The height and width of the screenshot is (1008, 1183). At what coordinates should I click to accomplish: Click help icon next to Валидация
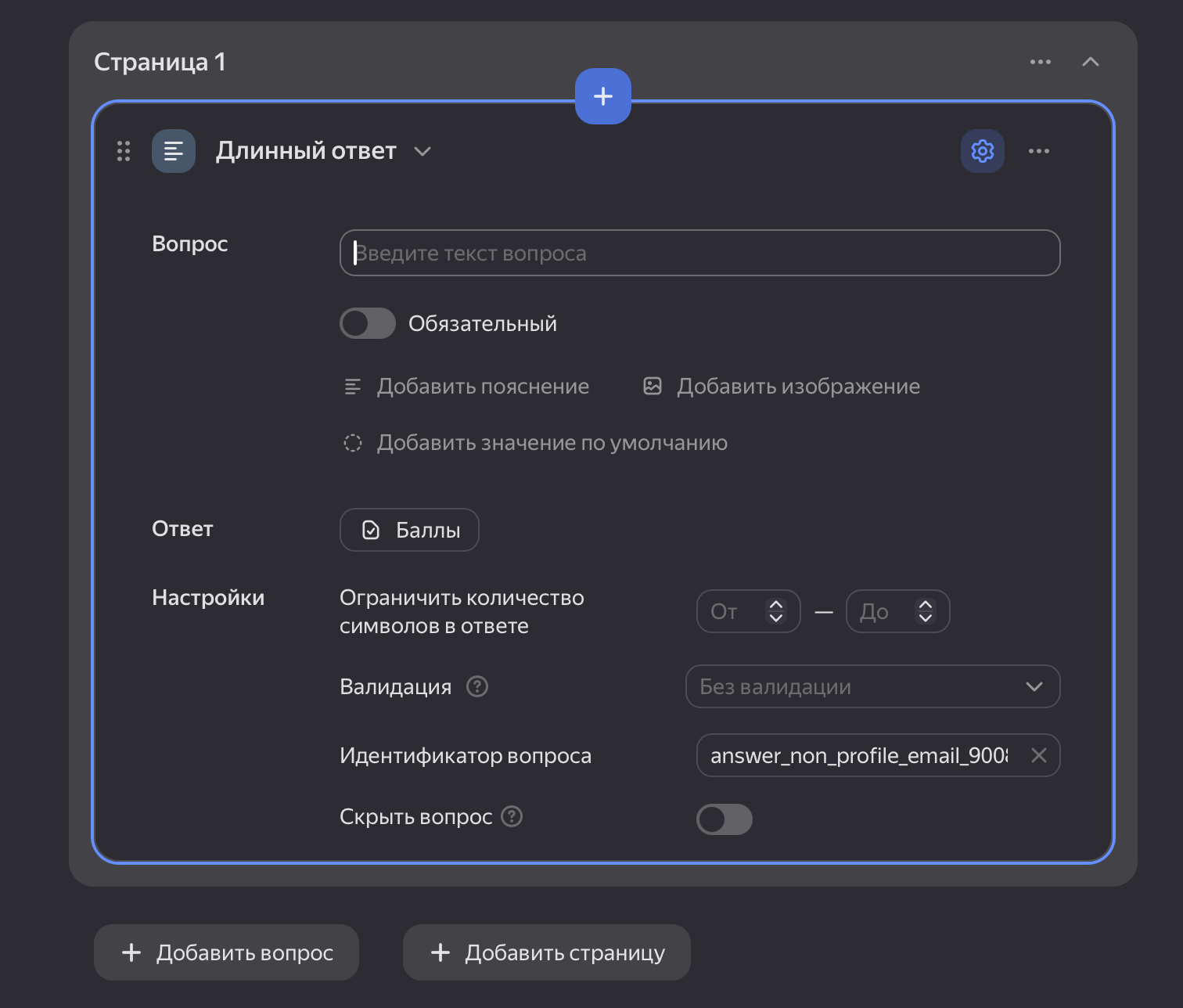(477, 686)
